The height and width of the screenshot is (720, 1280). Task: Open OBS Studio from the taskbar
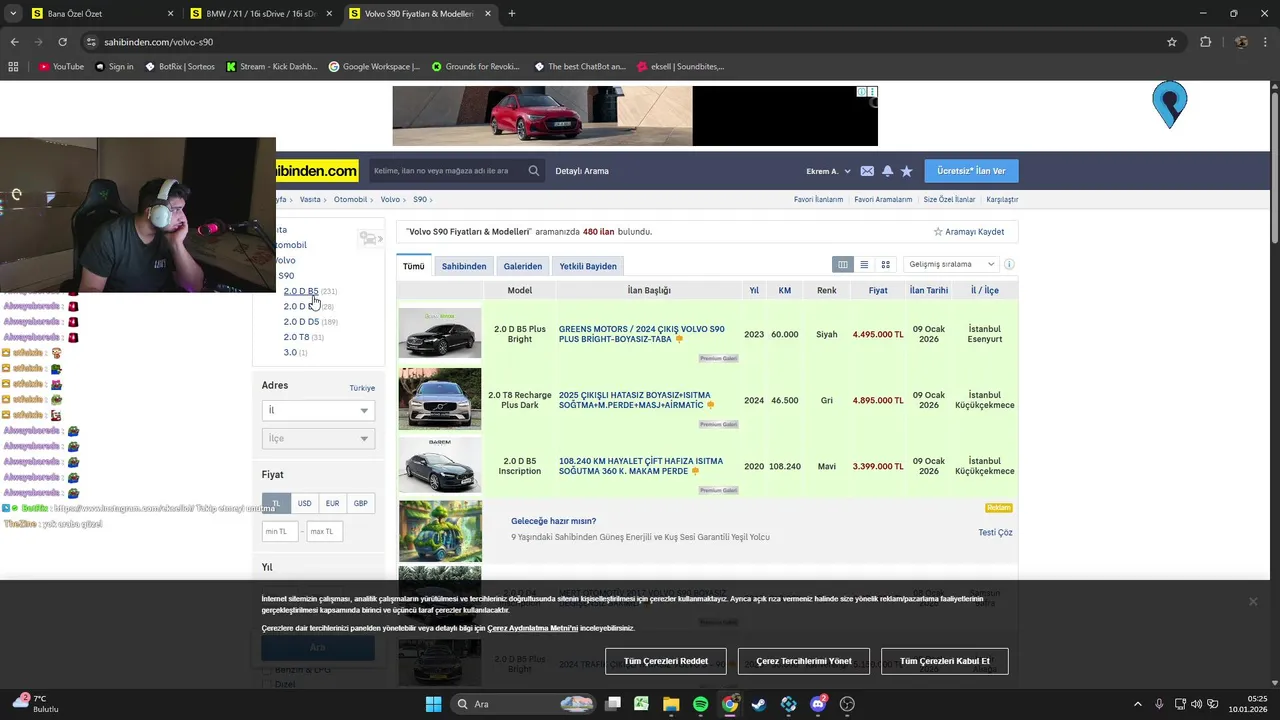848,704
